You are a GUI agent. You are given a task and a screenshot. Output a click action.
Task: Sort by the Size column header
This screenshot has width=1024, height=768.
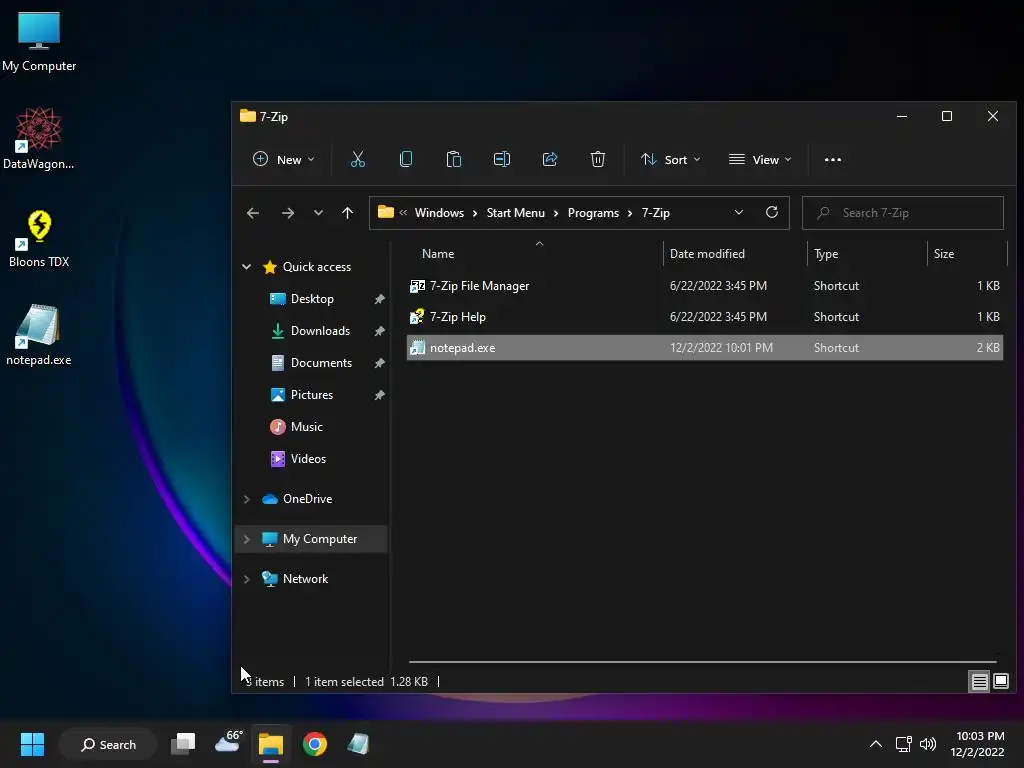pyautogui.click(x=967, y=253)
